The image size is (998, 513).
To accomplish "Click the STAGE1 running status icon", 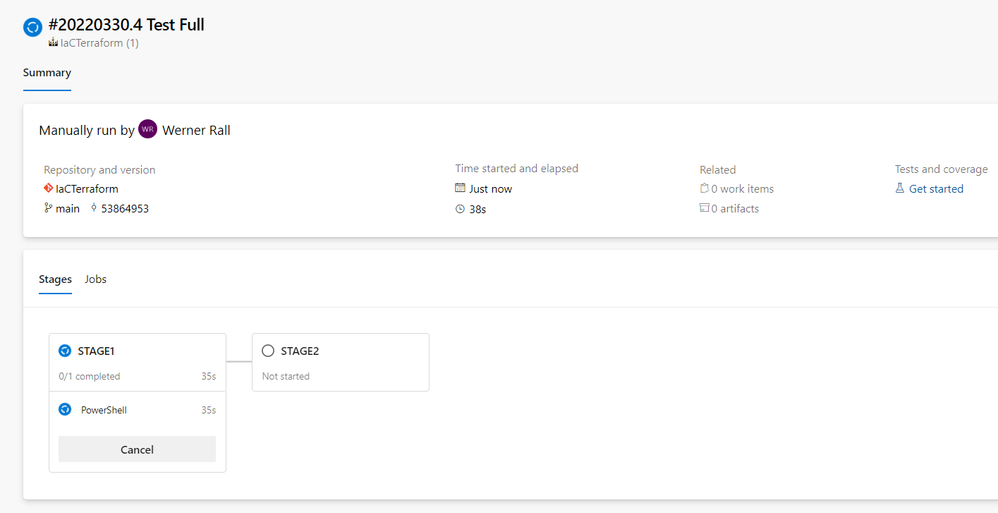I will point(65,351).
